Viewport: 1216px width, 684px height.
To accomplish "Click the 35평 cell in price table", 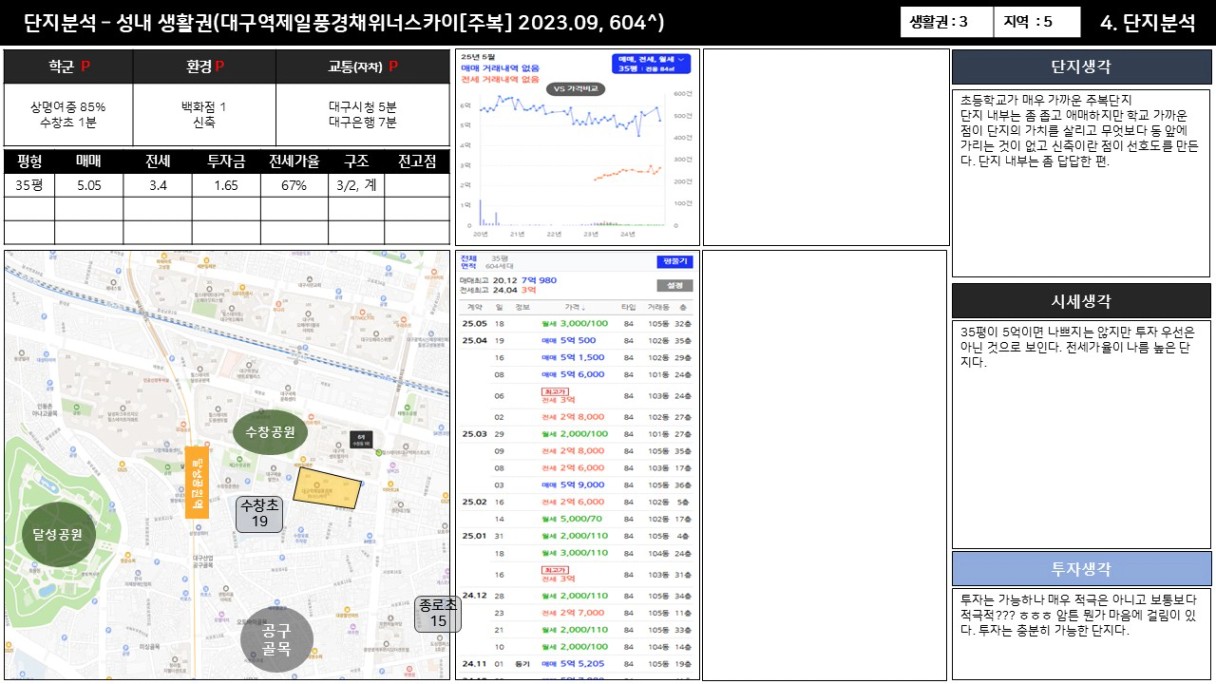I will point(30,185).
